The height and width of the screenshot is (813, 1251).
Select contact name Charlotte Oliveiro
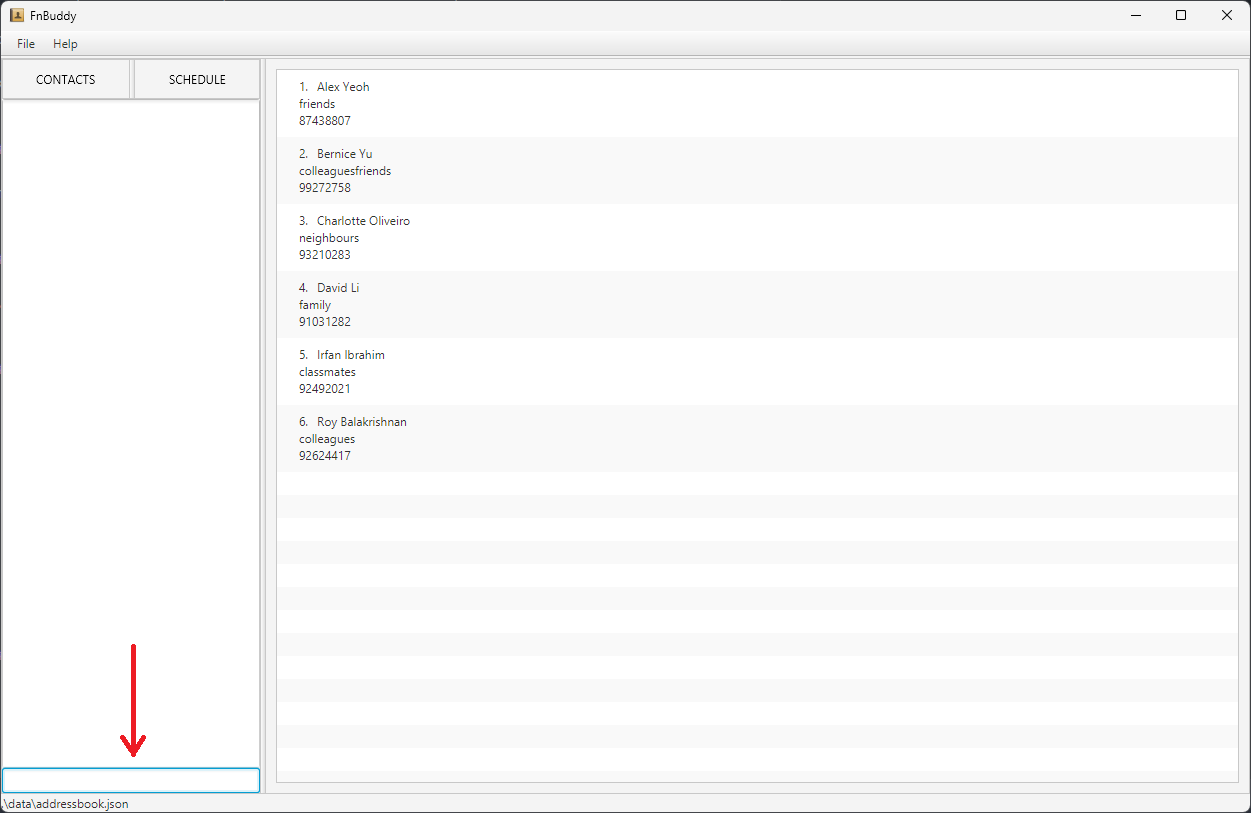(x=363, y=221)
